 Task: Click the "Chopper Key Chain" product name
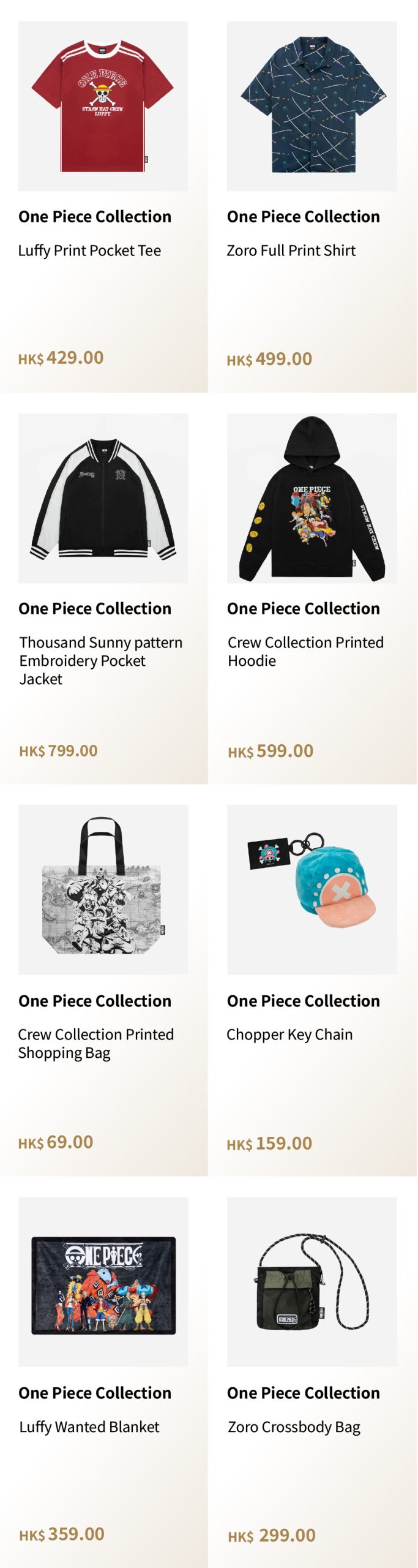[x=289, y=1035]
